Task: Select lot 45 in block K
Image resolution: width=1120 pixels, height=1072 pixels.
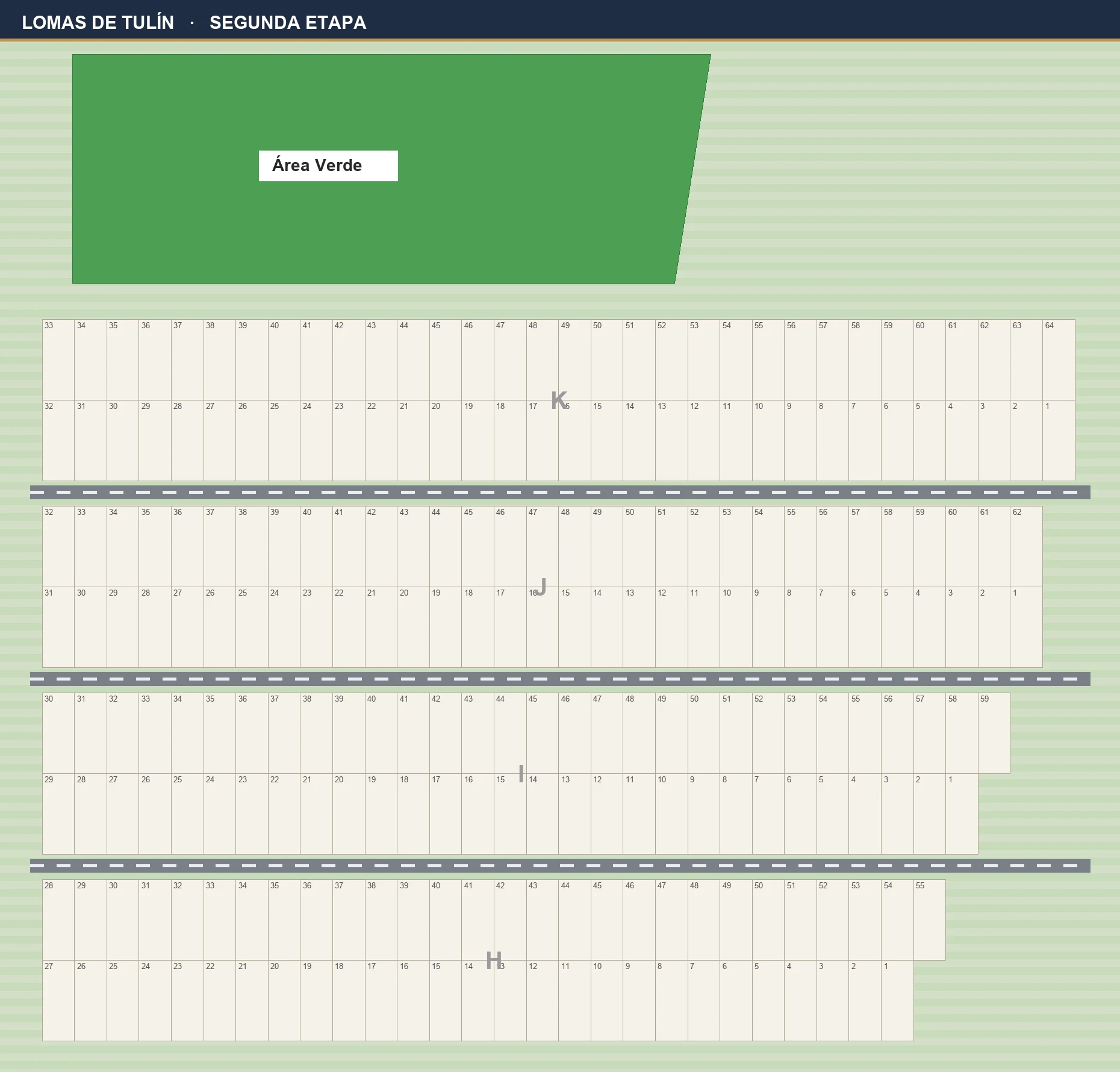Action: [446, 360]
